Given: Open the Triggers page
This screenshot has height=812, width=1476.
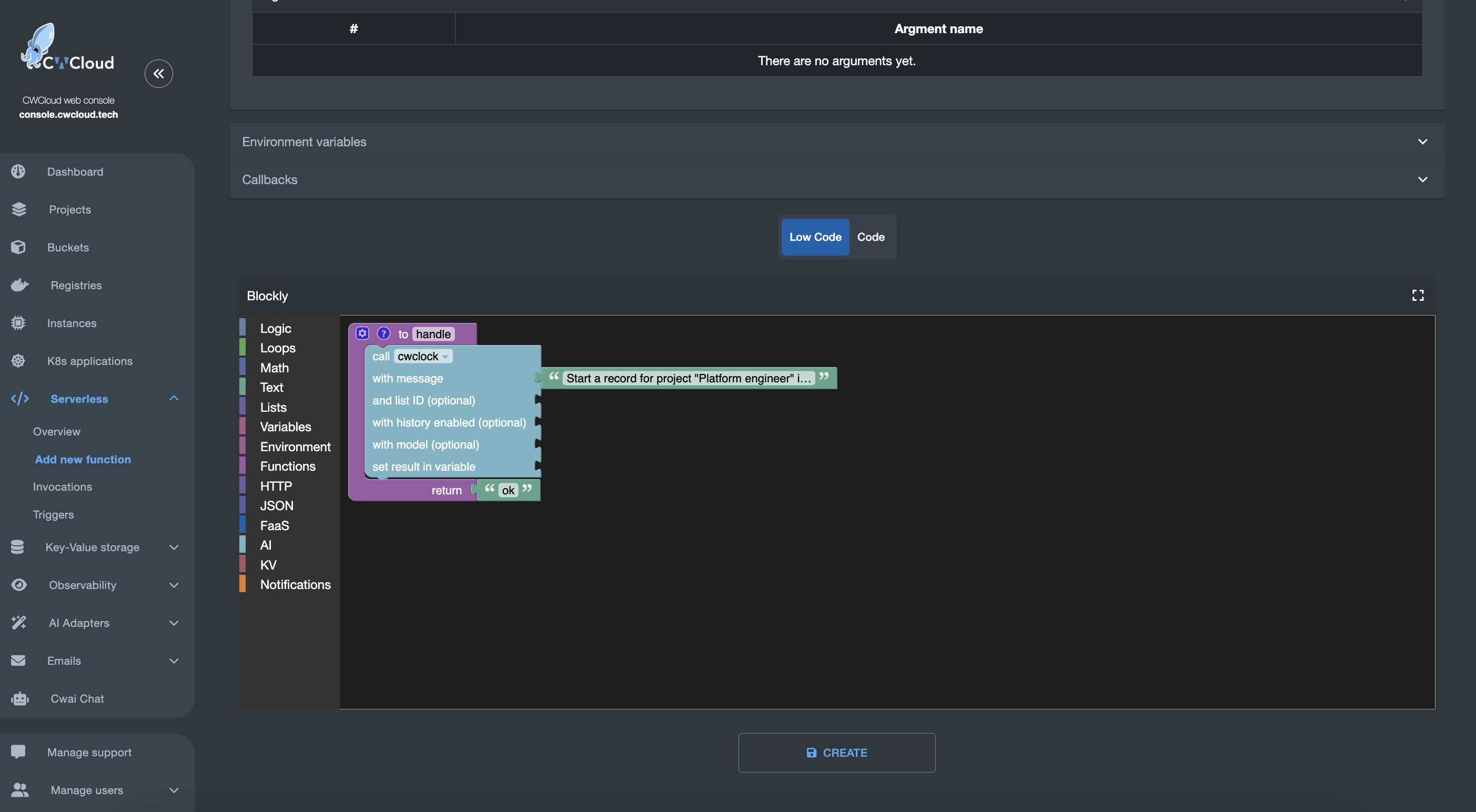Looking at the screenshot, I should point(53,514).
